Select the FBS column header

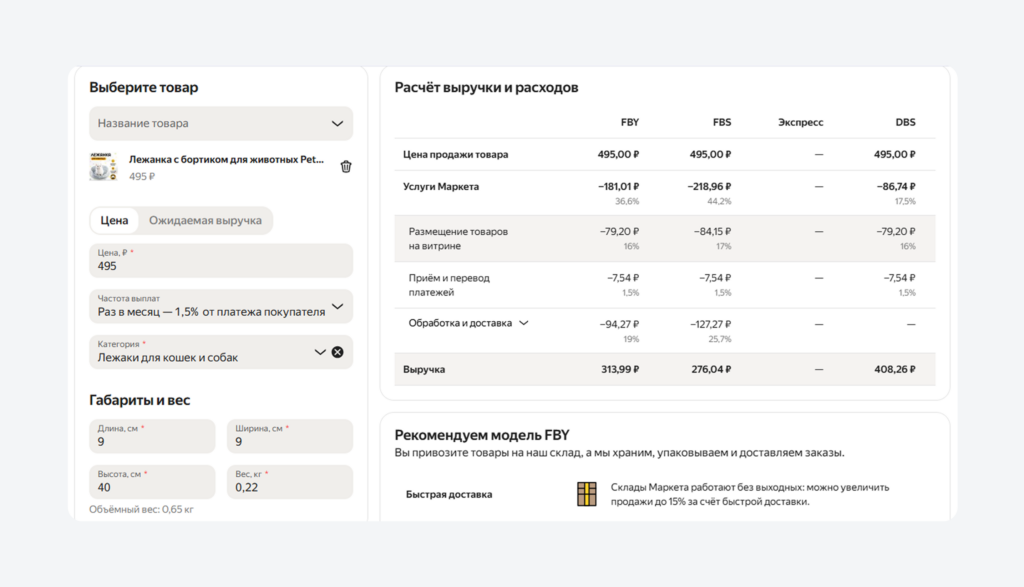pyautogui.click(x=721, y=122)
